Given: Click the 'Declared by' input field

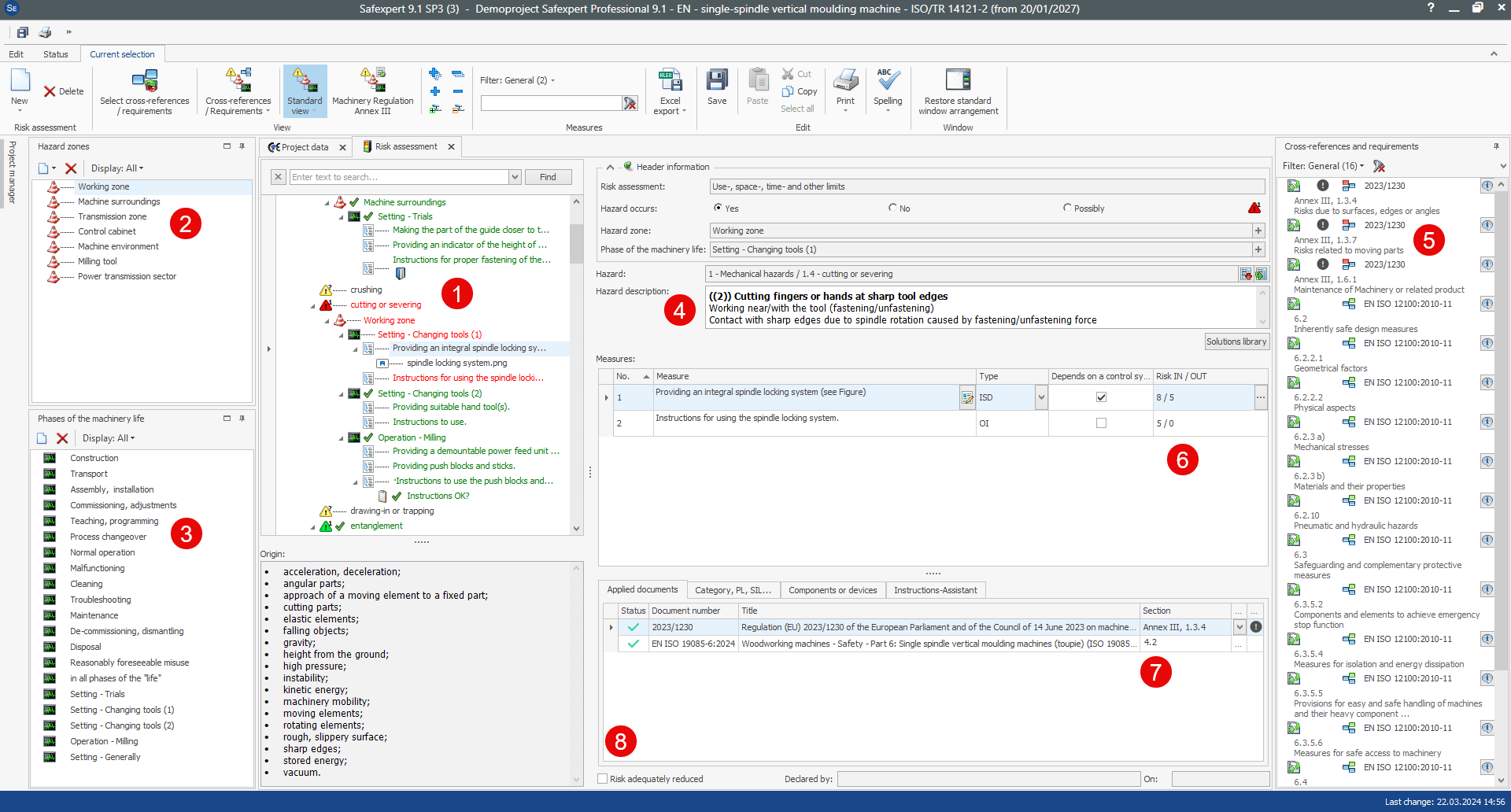Looking at the screenshot, I should [988, 779].
